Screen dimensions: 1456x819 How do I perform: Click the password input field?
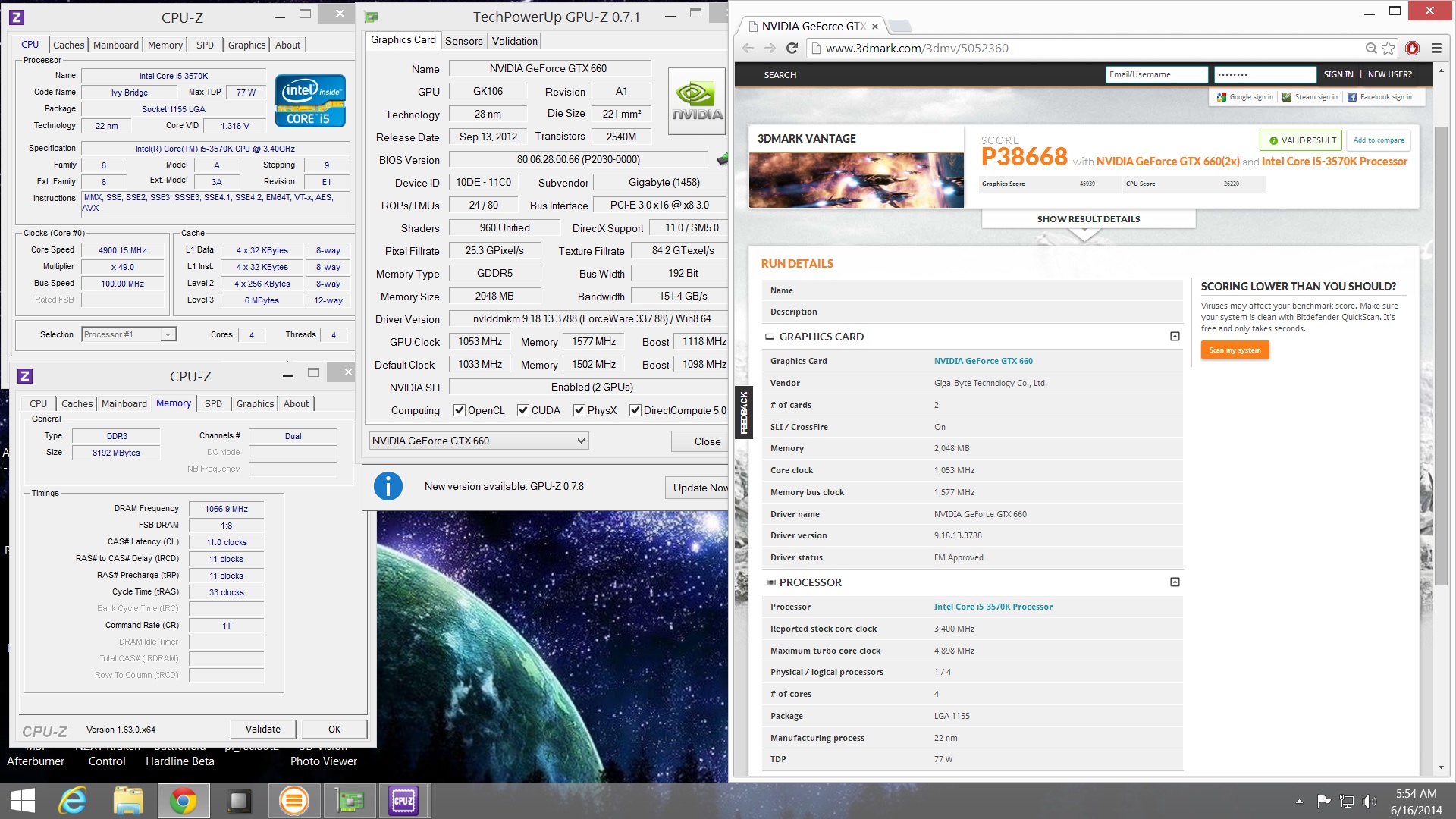coord(1265,74)
